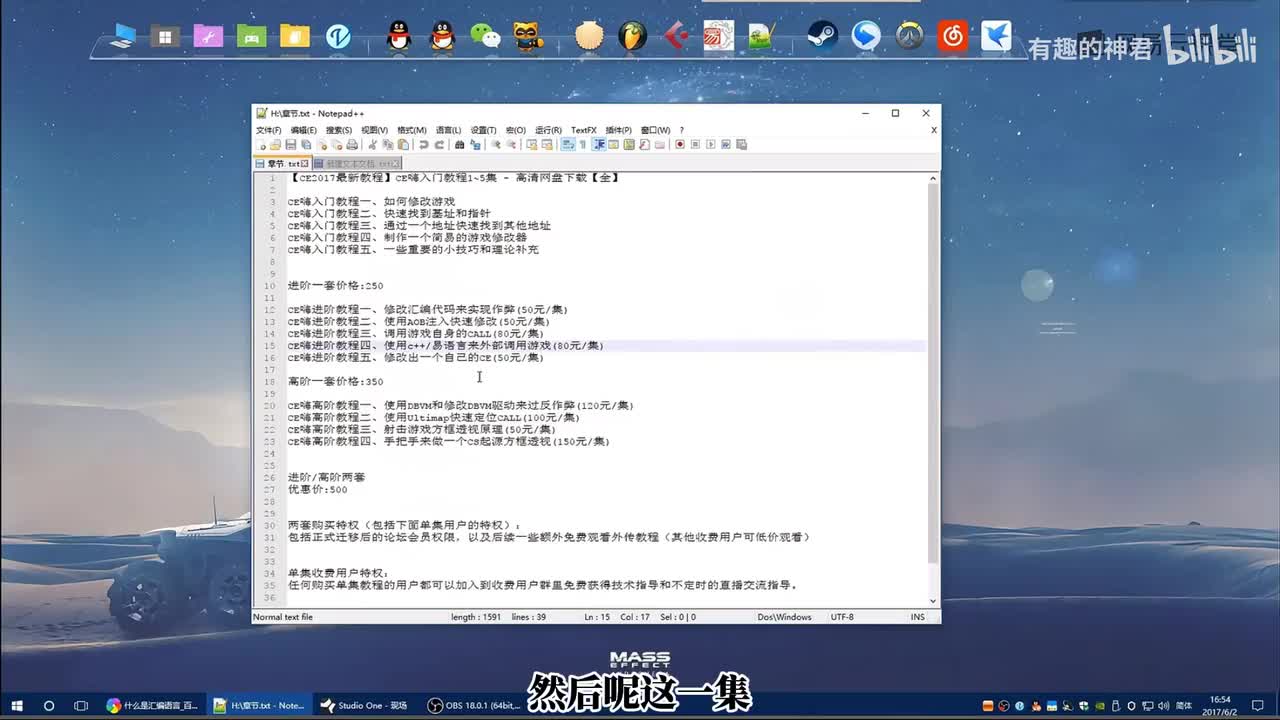This screenshot has height=720, width=1280.
Task: Click the INS status bar indicator
Action: coord(917,617)
